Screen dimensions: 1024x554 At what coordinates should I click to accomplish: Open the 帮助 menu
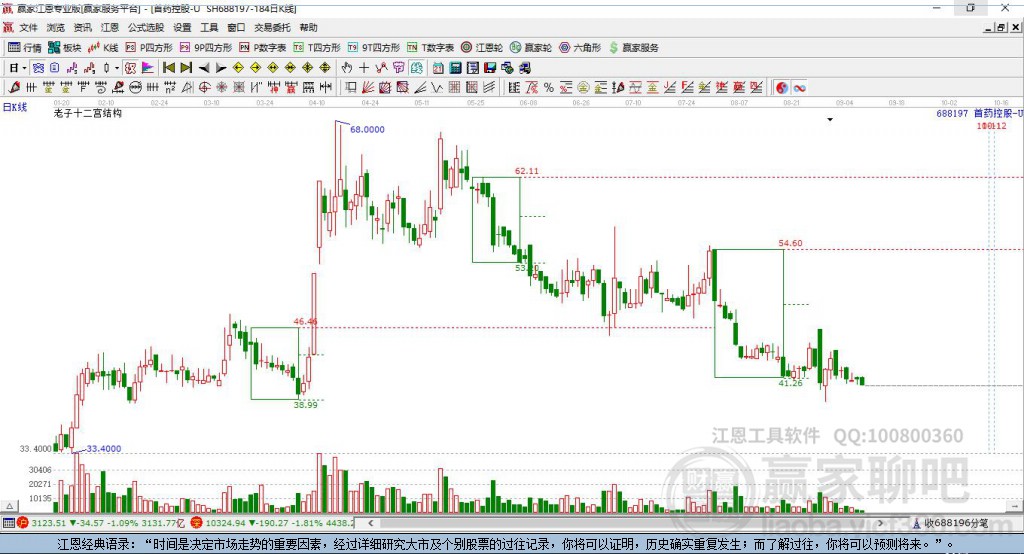coord(308,27)
